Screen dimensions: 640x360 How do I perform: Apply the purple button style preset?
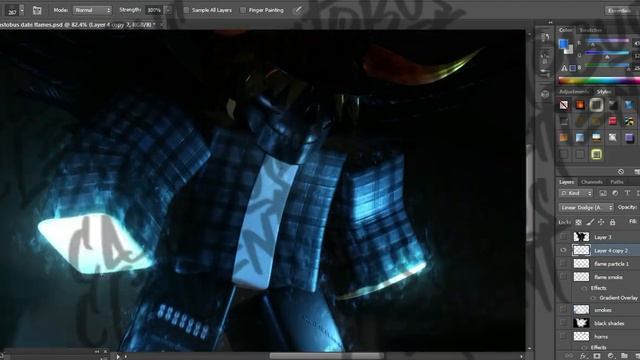click(629, 138)
